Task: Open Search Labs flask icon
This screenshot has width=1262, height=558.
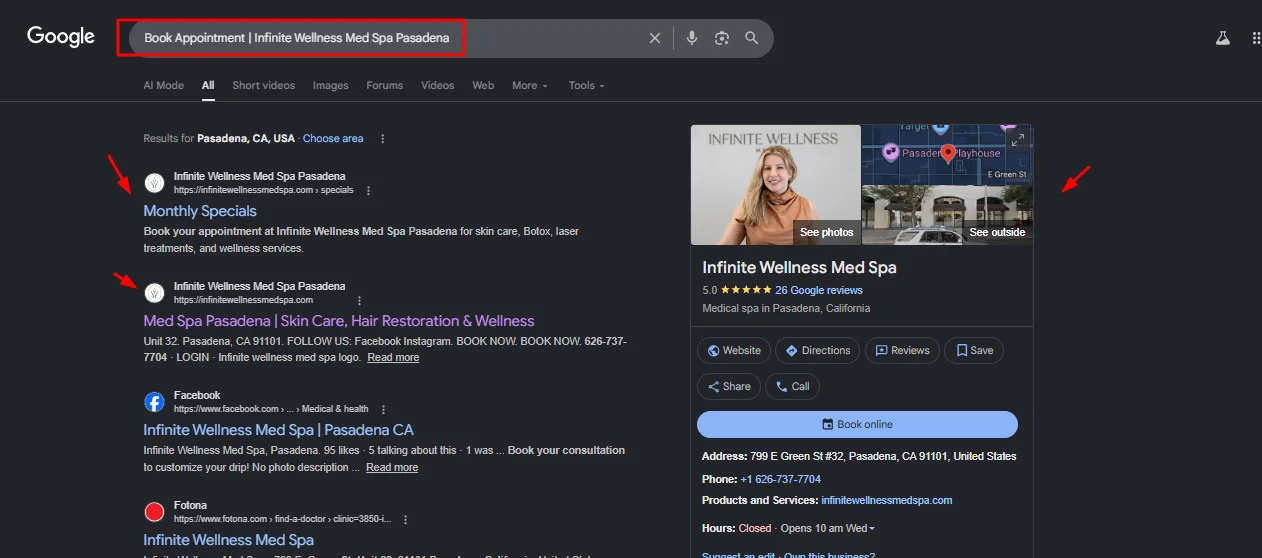Action: [x=1222, y=38]
